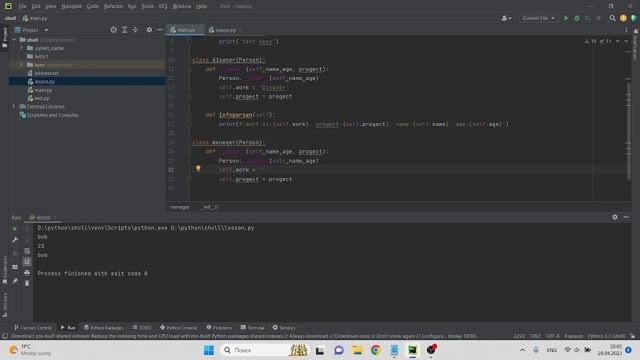Open UTF-8 encoding selector in status bar
This screenshot has height=360, width=640.
[552, 336]
